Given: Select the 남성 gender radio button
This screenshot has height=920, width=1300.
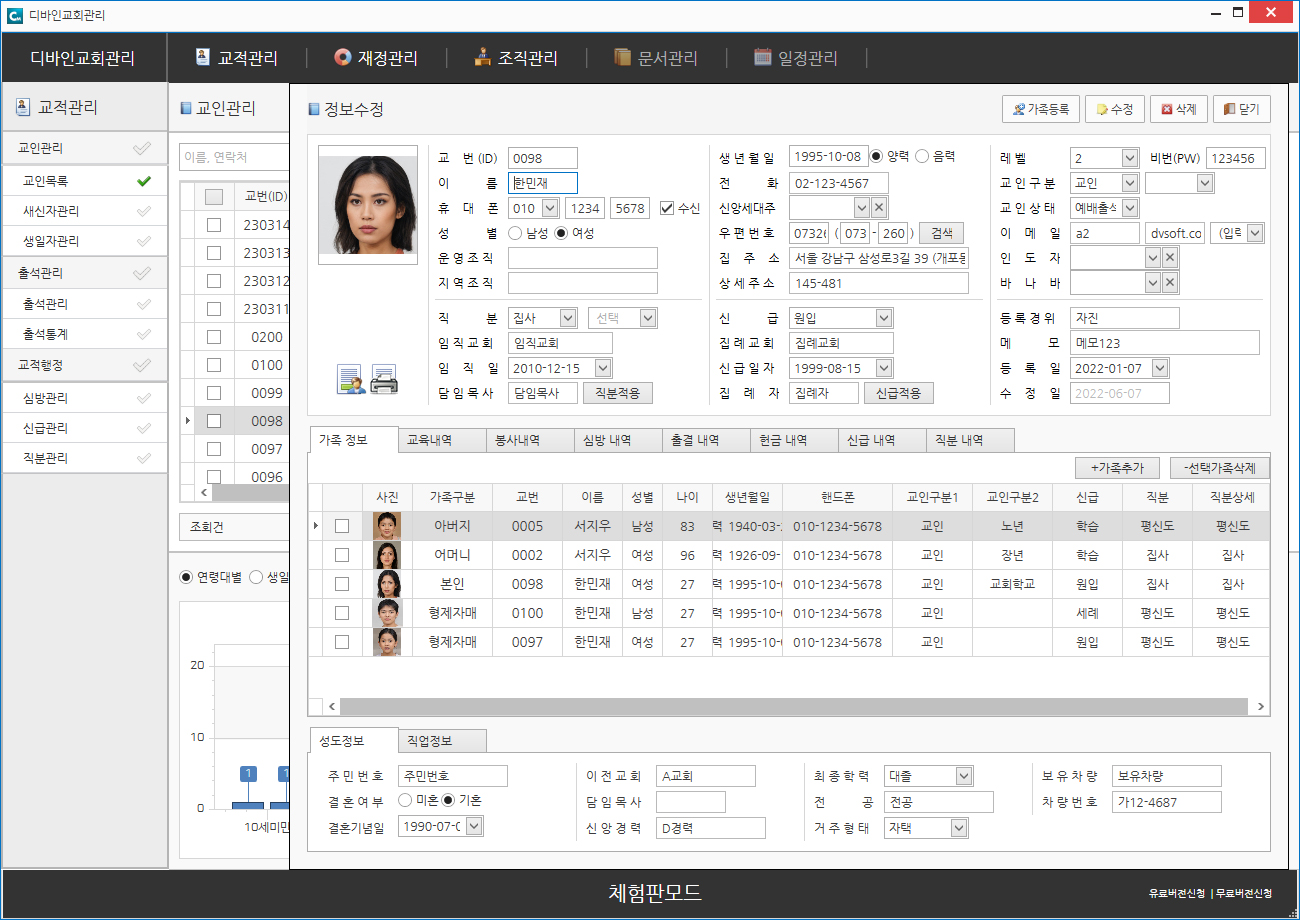Looking at the screenshot, I should click(x=516, y=233).
